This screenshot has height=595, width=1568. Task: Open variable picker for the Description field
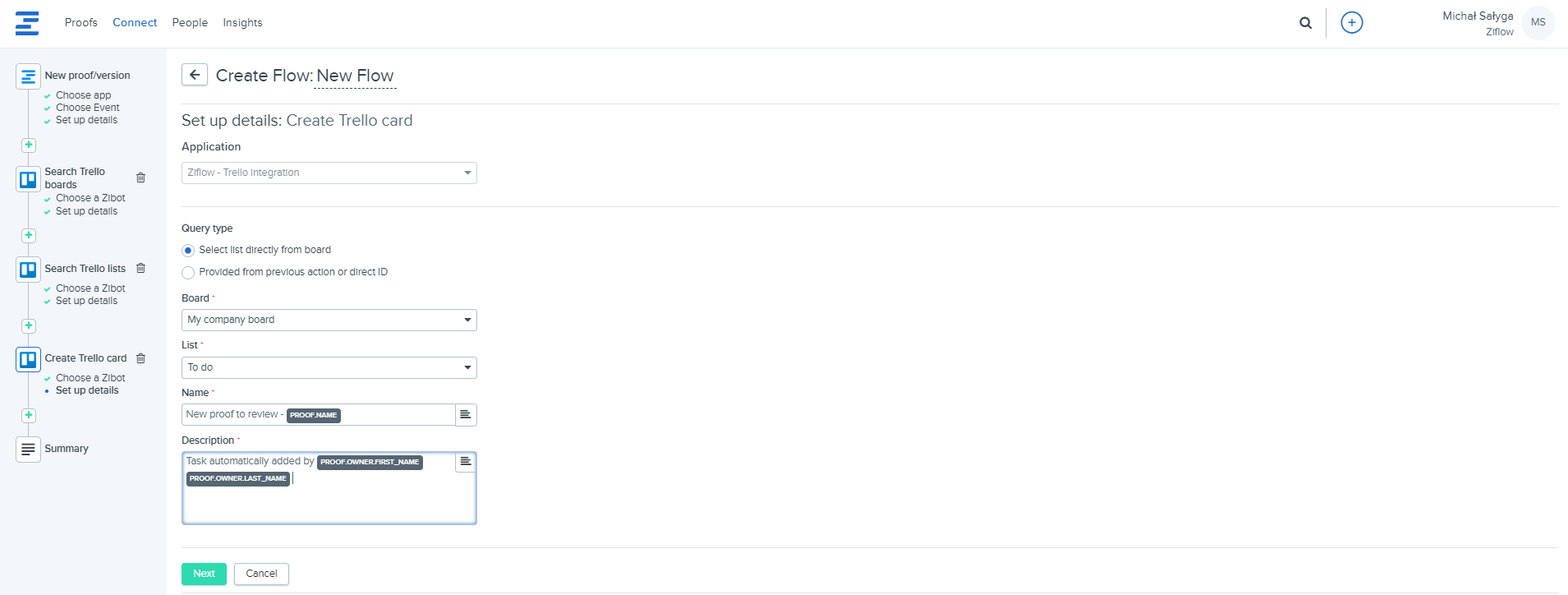[466, 462]
